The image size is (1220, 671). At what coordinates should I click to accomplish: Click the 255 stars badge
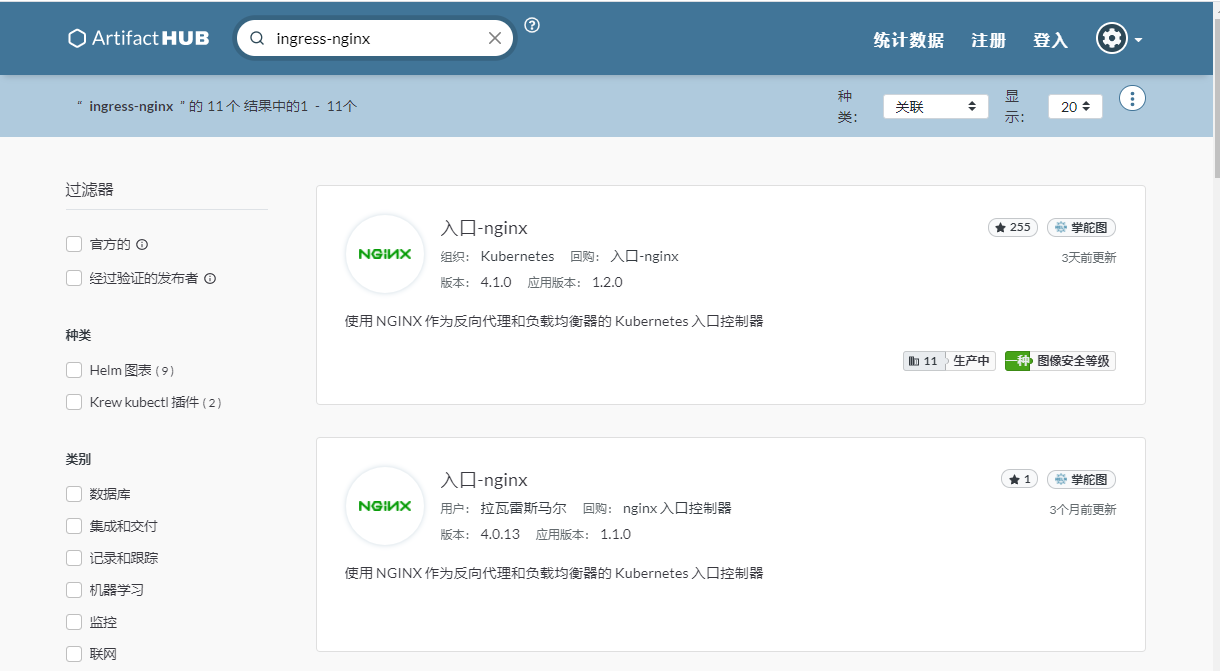pyautogui.click(x=1012, y=227)
